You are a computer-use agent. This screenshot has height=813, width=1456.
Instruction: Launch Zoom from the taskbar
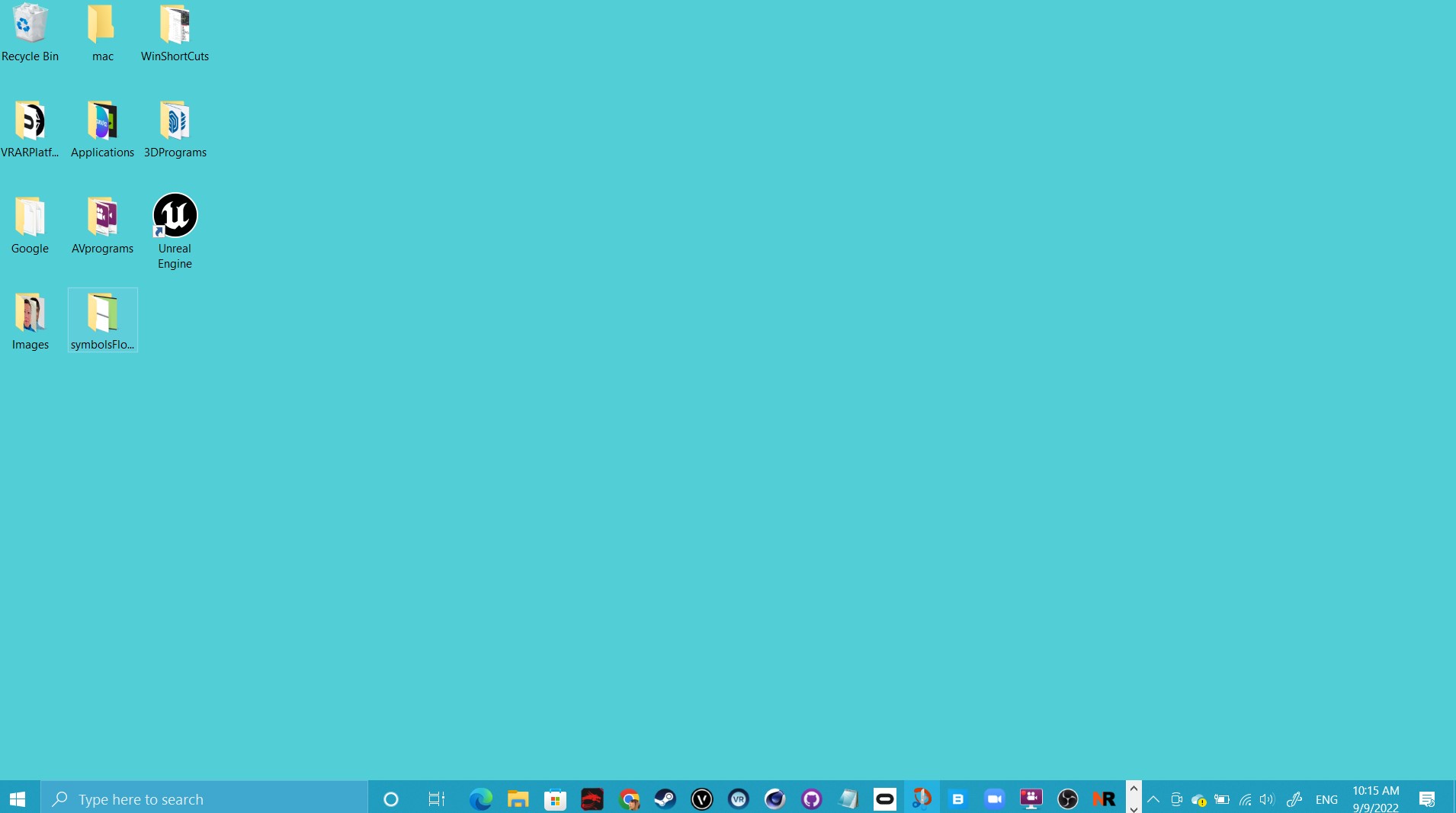(995, 799)
